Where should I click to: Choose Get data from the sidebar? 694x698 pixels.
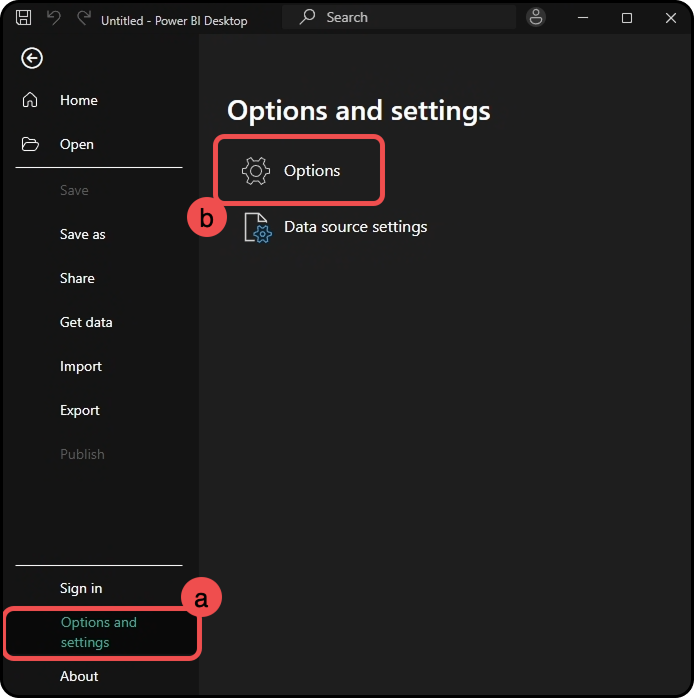[x=86, y=322]
